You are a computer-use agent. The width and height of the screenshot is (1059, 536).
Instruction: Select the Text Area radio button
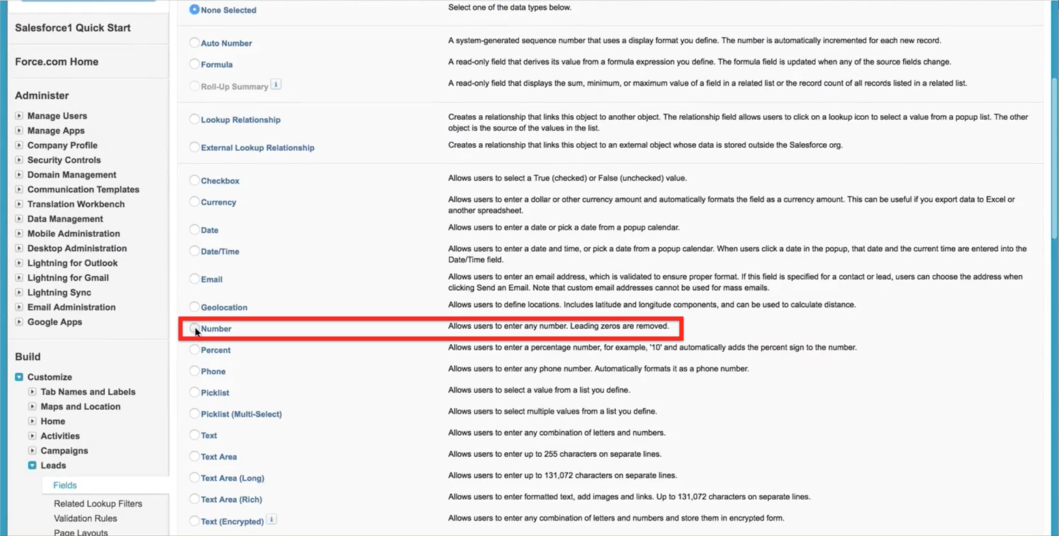click(x=195, y=456)
